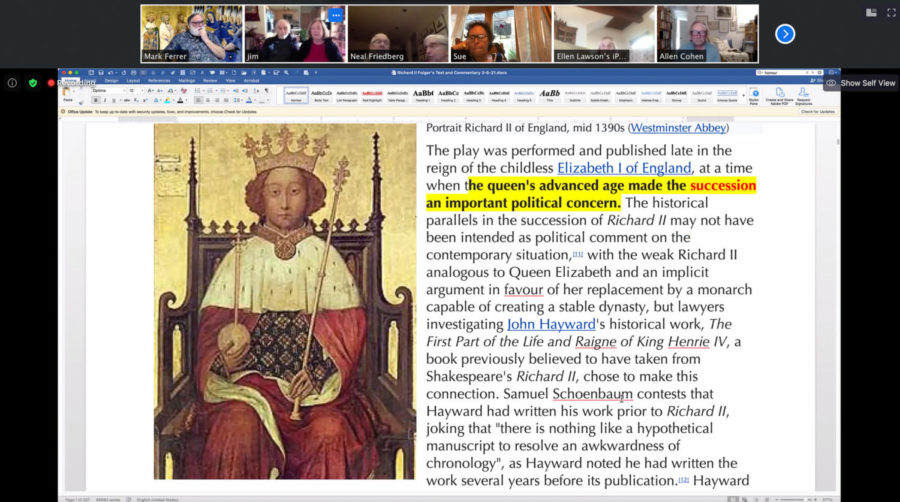Apply Heading 1 style
The height and width of the screenshot is (502, 900).
(423, 95)
